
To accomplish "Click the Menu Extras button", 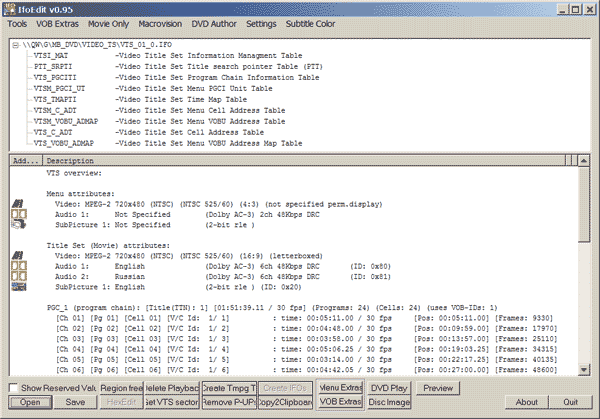I will point(341,388).
